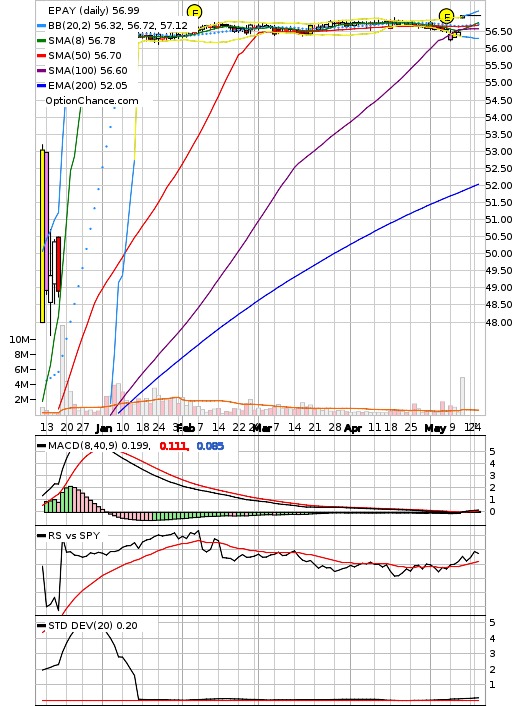Click the '27' date axis label
526x706 pixels.
pos(83,427)
